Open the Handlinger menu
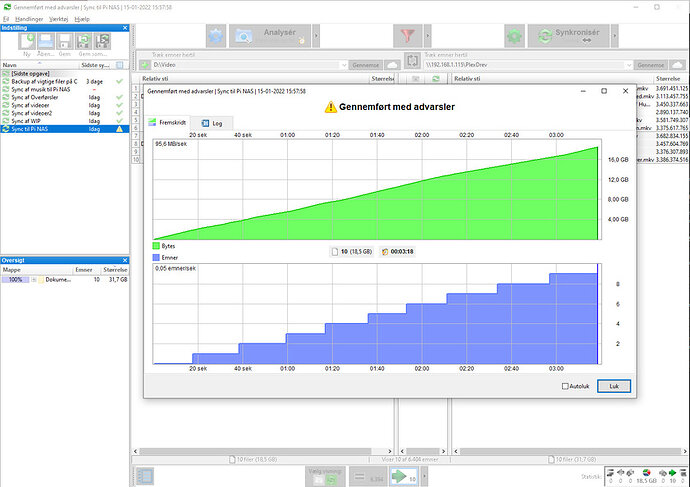The height and width of the screenshot is (487, 690). (x=29, y=19)
